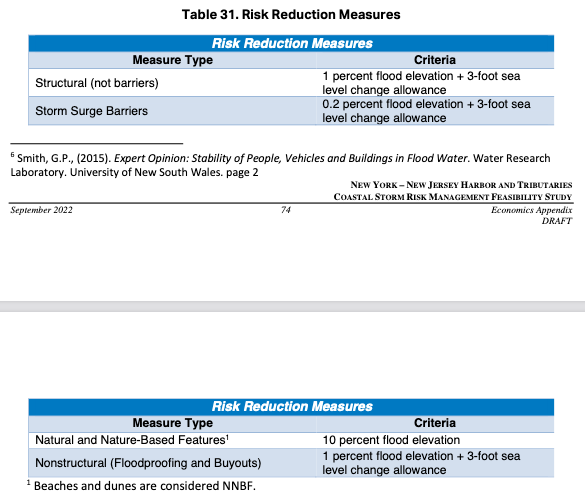This screenshot has height=493, width=585.
Task: Click page number 74 in the footer
Action: (286, 210)
